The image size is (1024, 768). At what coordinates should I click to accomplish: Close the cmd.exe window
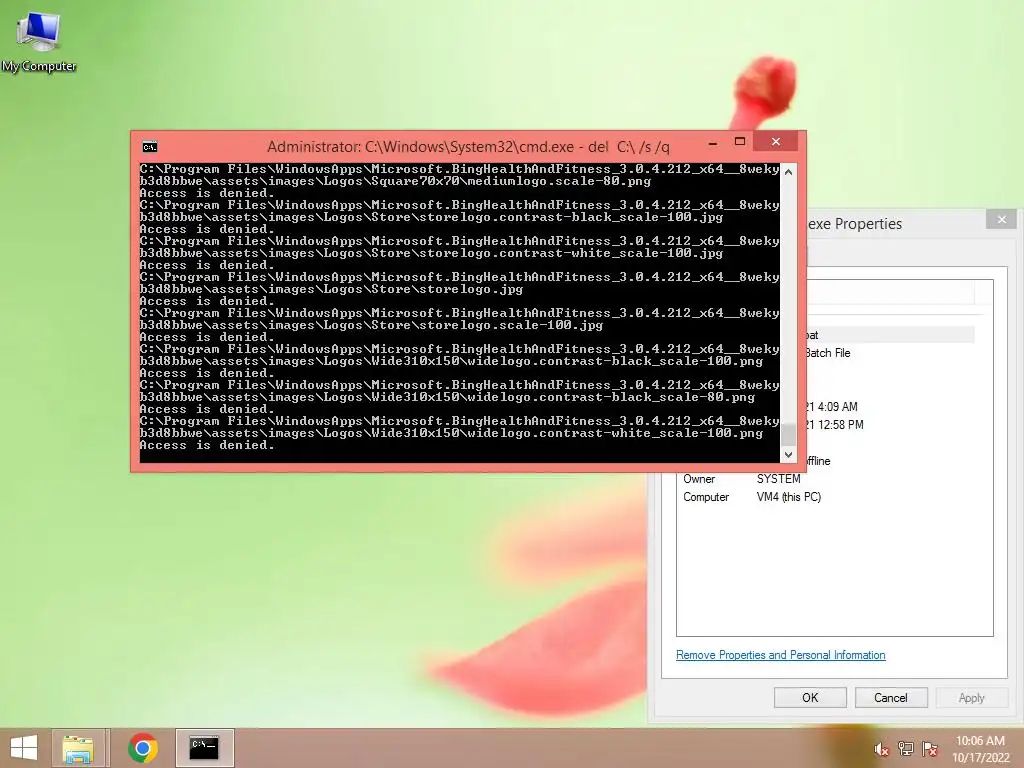click(776, 142)
